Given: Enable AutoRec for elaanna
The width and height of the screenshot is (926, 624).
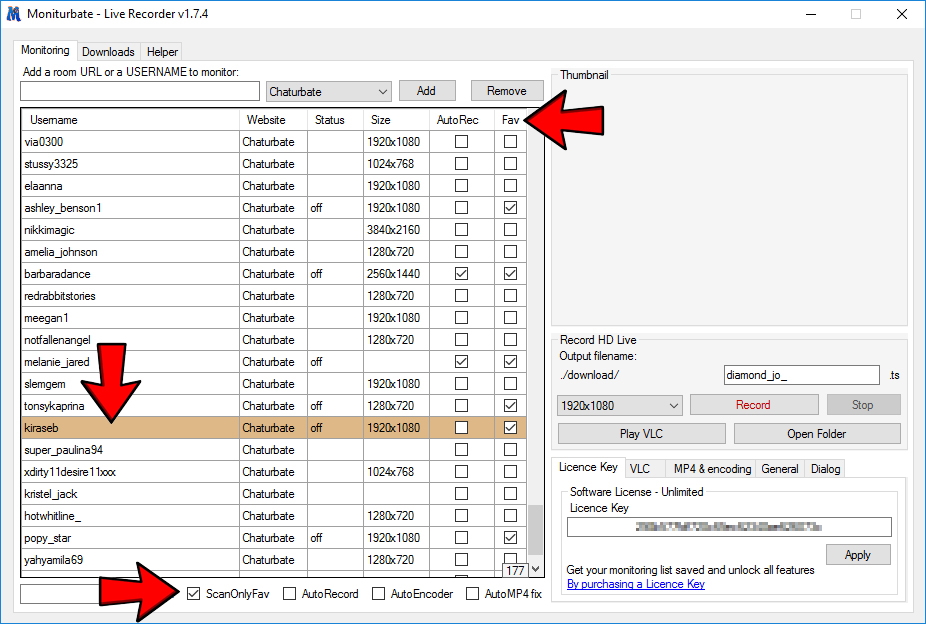Looking at the screenshot, I should pos(461,186).
